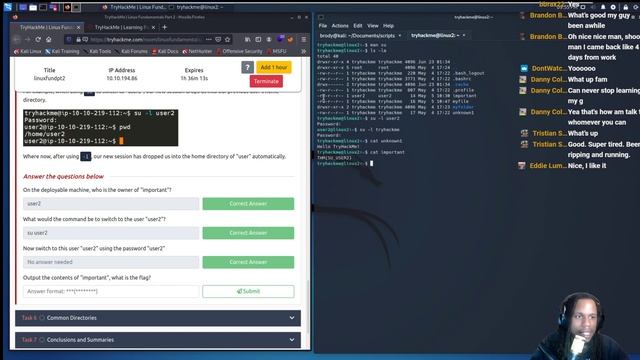Expand Task 7 Conclusions and Summaries
This screenshot has height=360, width=640.
[x=158, y=340]
